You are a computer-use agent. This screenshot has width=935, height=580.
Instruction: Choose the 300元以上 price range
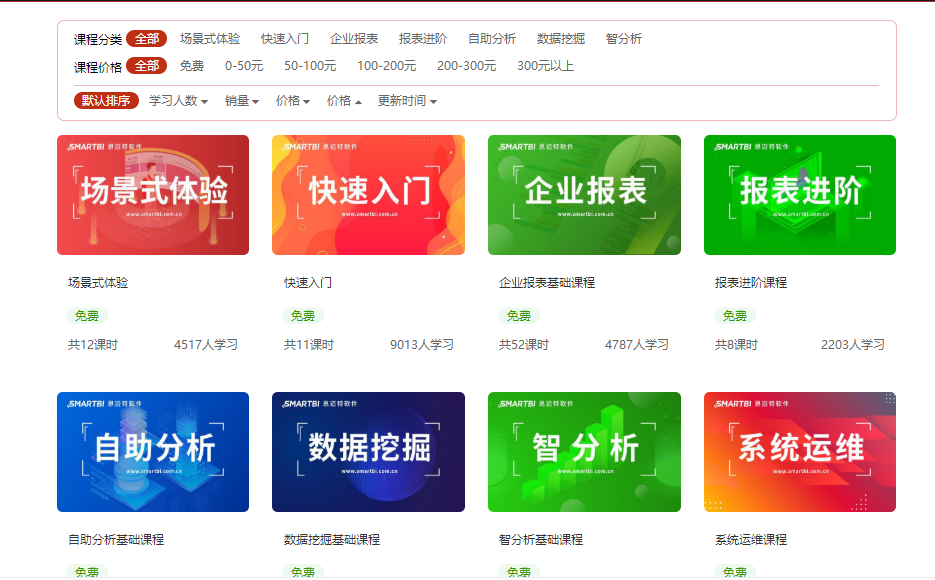coord(545,66)
